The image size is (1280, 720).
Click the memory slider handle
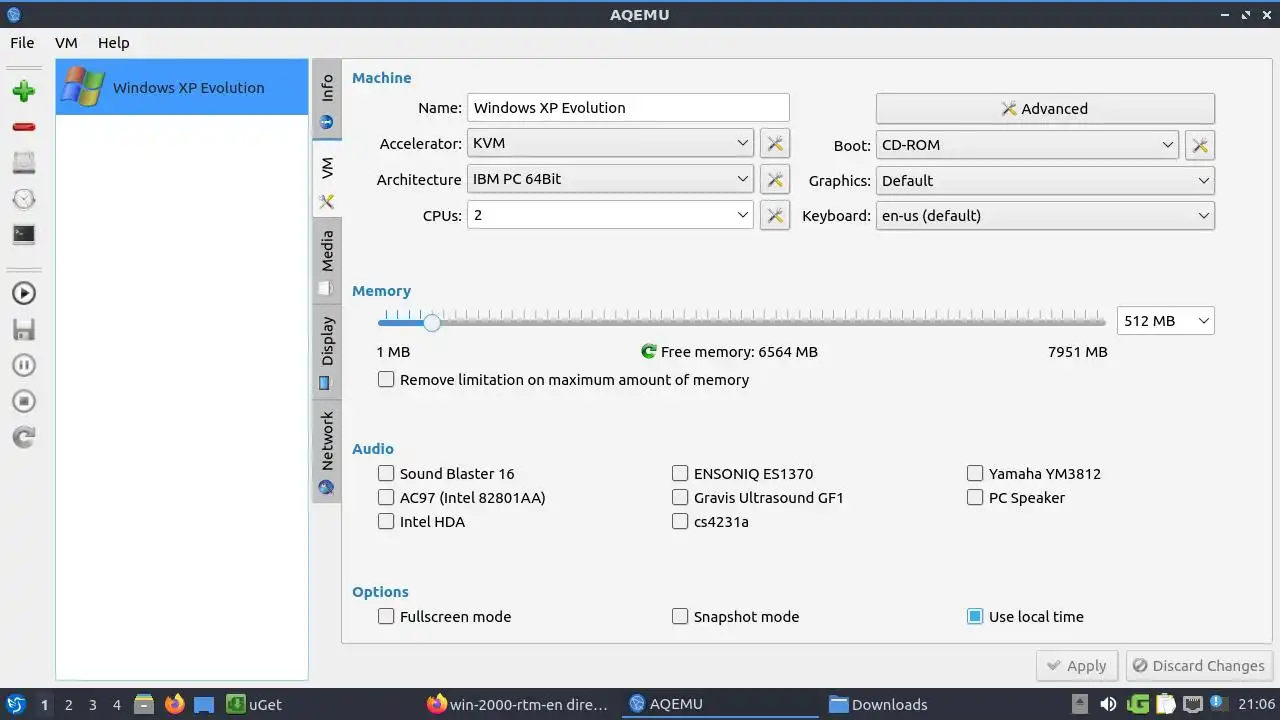coord(431,322)
